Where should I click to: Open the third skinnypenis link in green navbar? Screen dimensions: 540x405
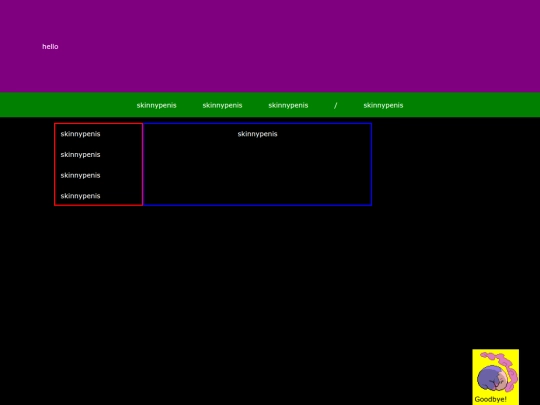(x=288, y=105)
